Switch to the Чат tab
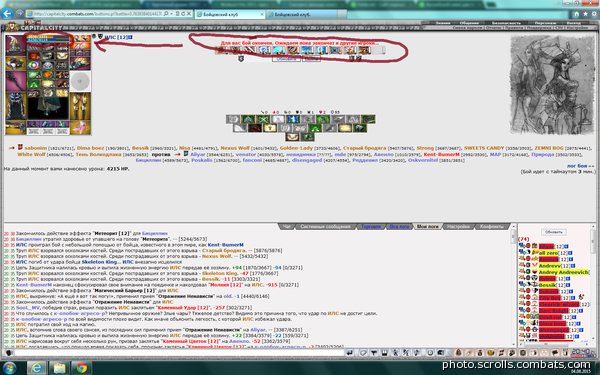 (x=286, y=227)
